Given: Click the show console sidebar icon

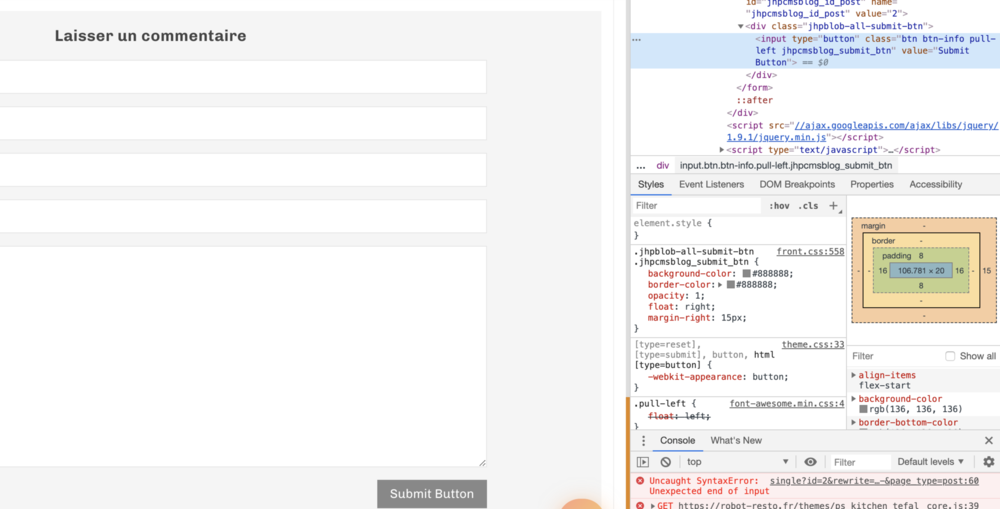Looking at the screenshot, I should point(643,462).
